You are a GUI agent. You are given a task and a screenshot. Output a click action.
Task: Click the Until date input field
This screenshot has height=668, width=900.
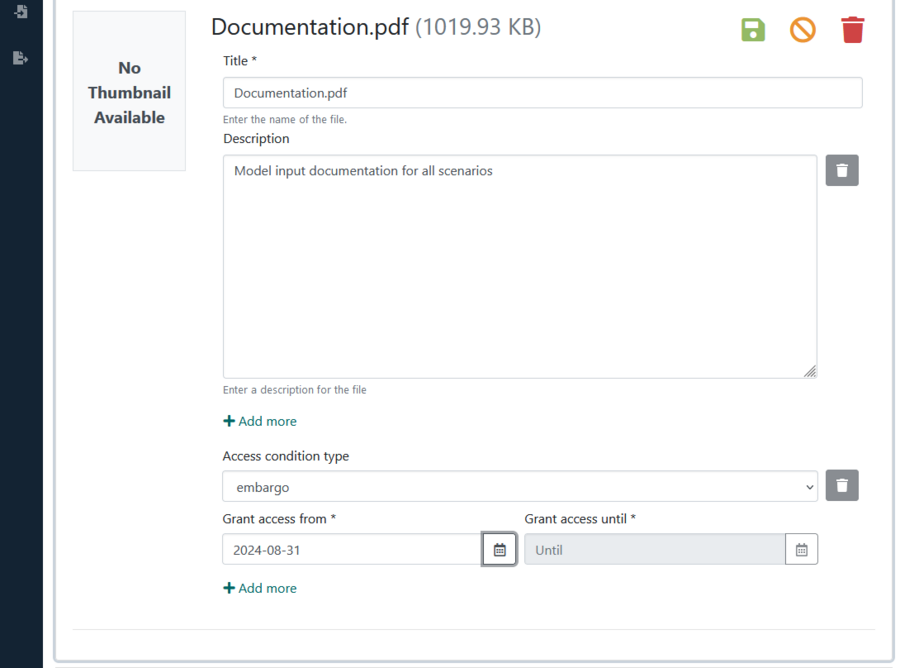pos(654,550)
